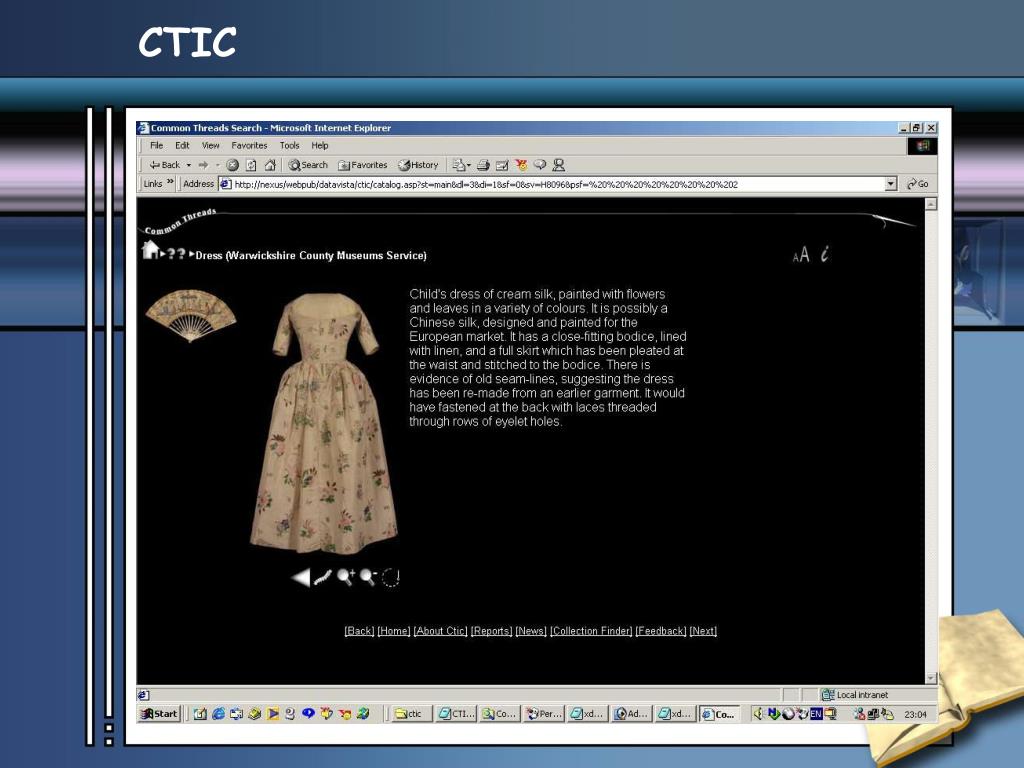This screenshot has width=1024, height=768.
Task: Open the information i icon
Action: coord(825,254)
